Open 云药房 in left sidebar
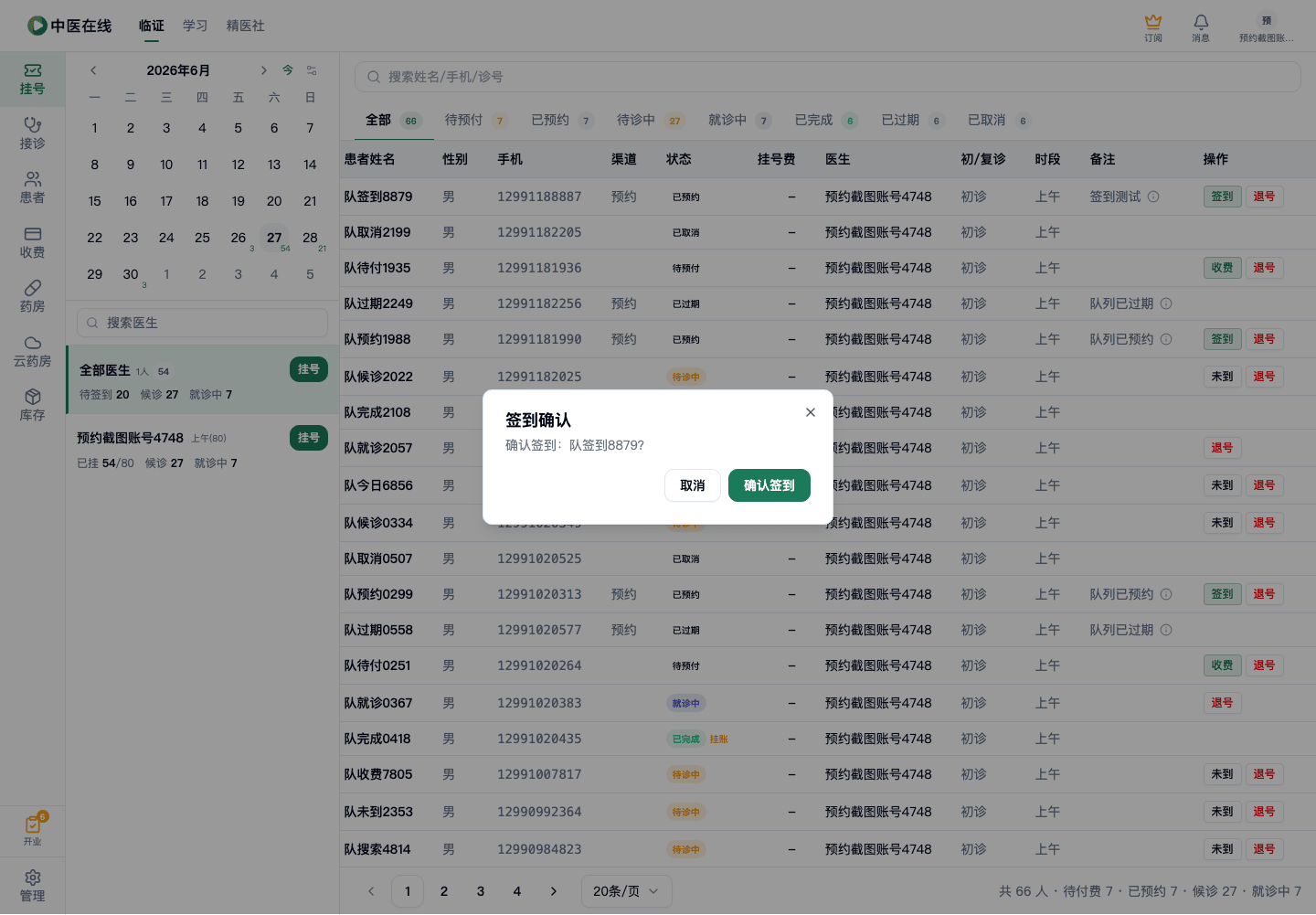This screenshot has width=1316, height=915. pos(32,351)
